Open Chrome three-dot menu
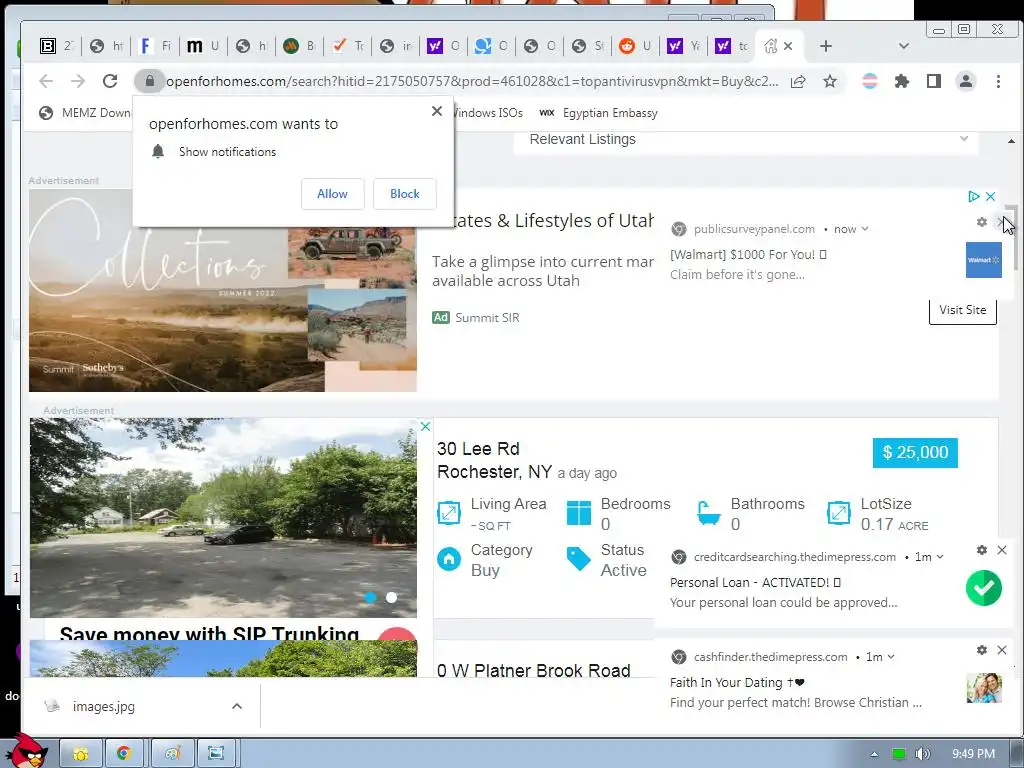The image size is (1024, 768). click(x=998, y=82)
